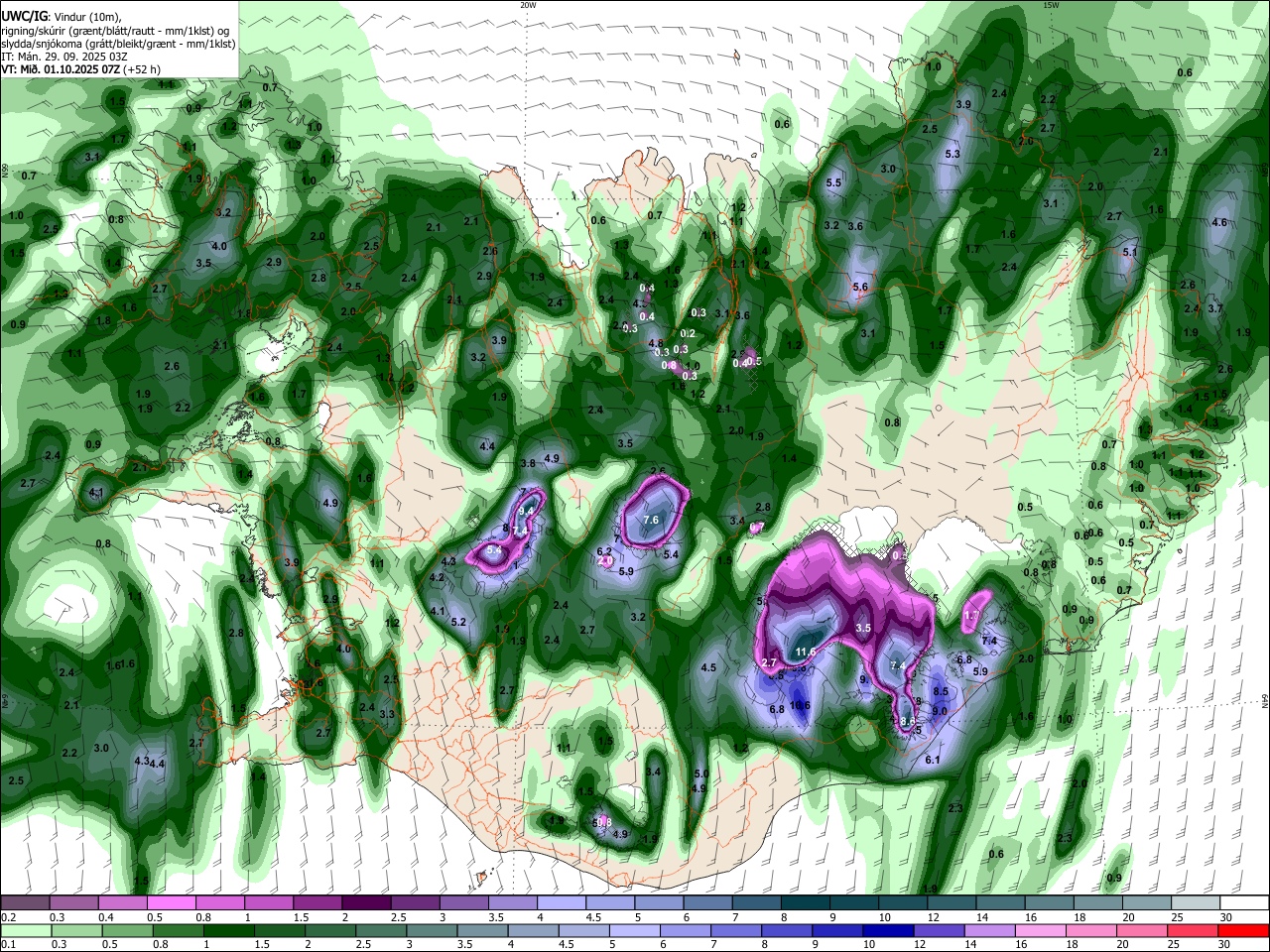Click the 3.7 value near the right edge
This screenshot has height=952, width=1270.
click(1215, 308)
